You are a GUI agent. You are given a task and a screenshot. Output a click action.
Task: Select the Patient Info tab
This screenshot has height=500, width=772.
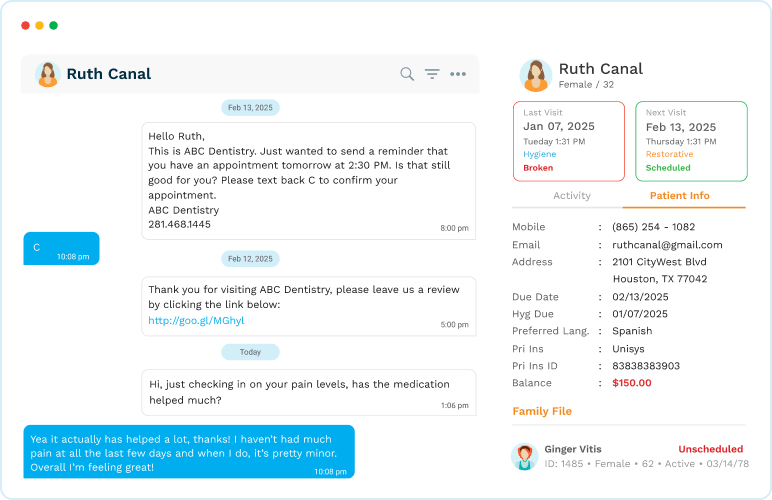(679, 196)
